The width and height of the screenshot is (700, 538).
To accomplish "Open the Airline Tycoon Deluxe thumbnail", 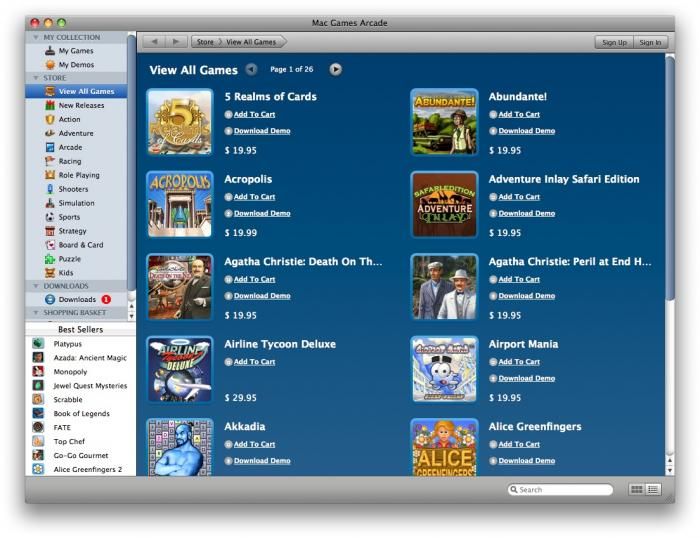I will 180,369.
